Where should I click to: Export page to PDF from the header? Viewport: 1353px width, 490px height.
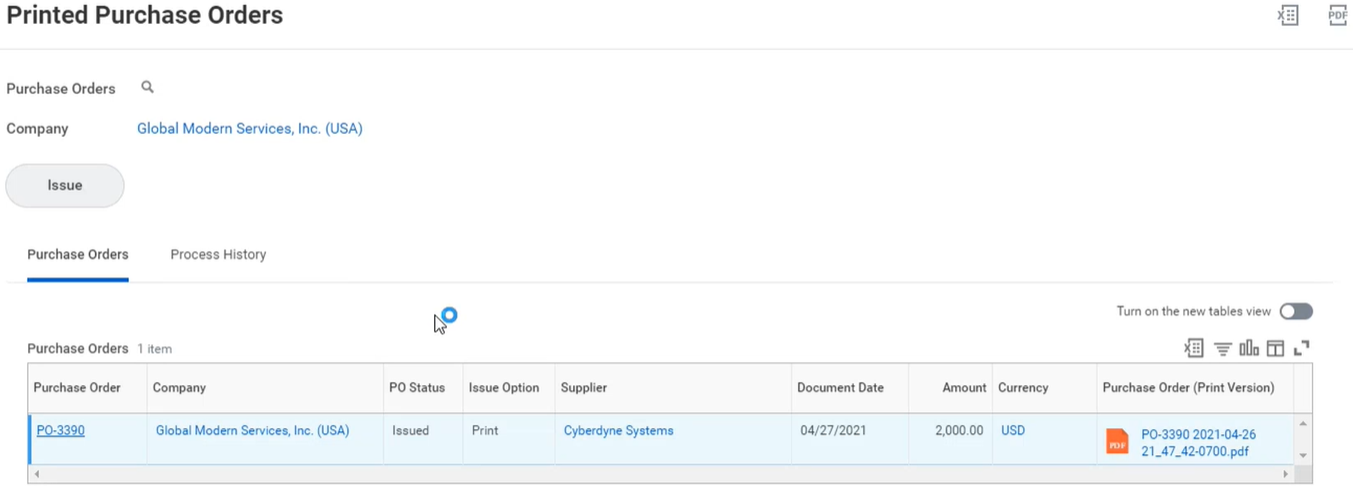1337,15
